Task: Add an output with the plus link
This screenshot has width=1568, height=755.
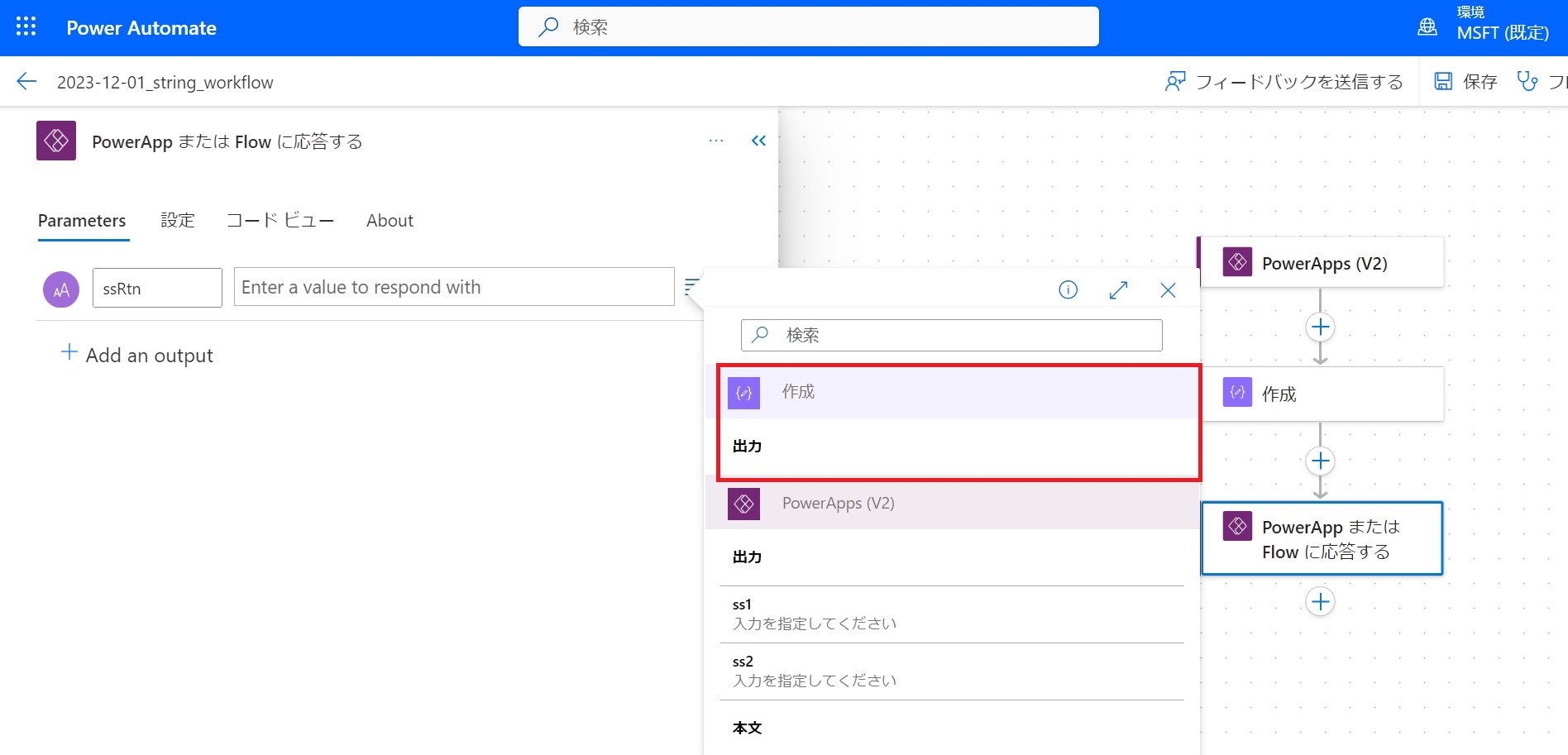Action: 137,355
